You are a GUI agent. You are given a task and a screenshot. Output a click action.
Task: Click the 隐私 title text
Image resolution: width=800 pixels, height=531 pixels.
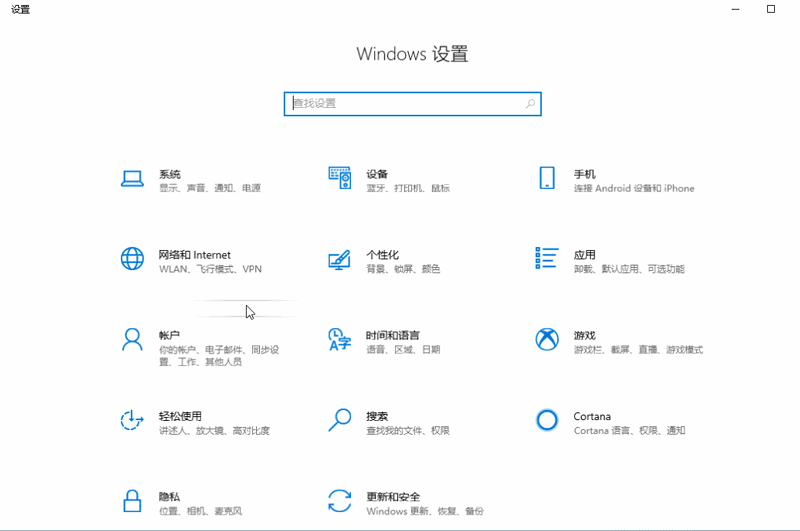click(169, 497)
